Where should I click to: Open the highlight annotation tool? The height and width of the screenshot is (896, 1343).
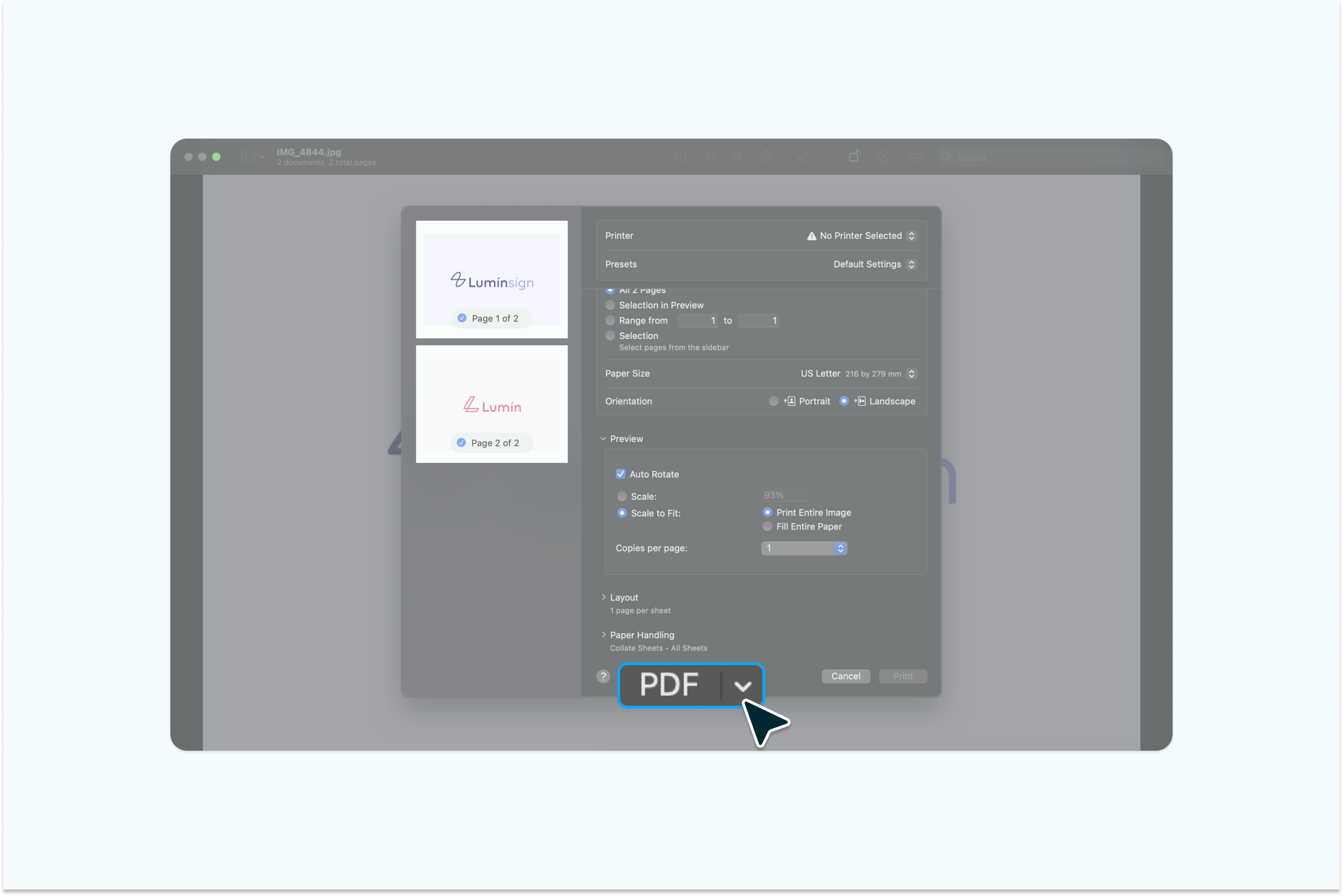point(884,157)
